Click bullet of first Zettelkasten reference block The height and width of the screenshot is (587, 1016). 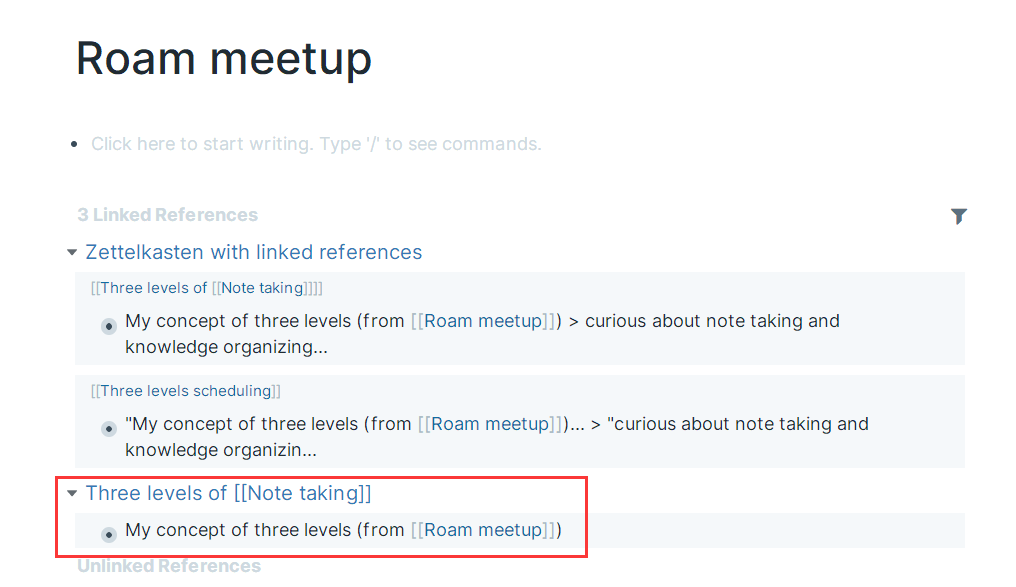pyautogui.click(x=109, y=326)
